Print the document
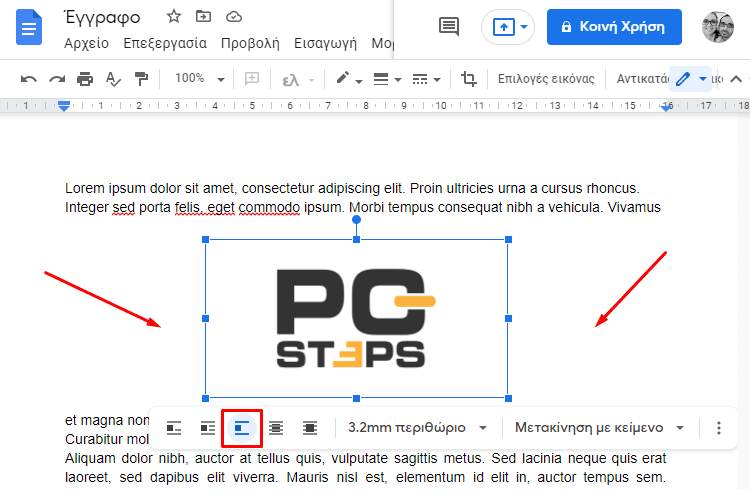Image resolution: width=750 pixels, height=500 pixels. pyautogui.click(x=85, y=78)
